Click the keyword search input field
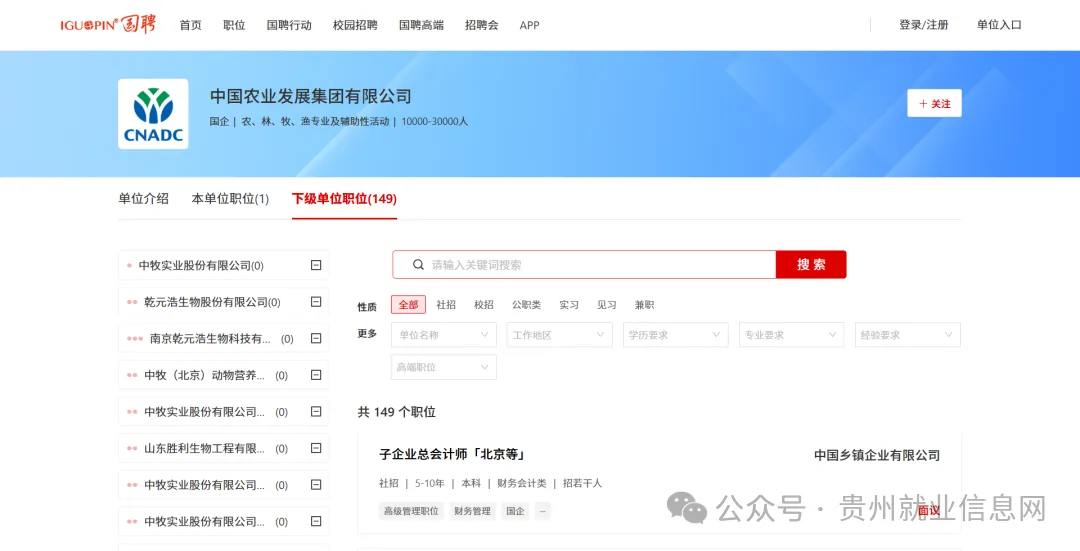The height and width of the screenshot is (551, 1080). (x=584, y=264)
